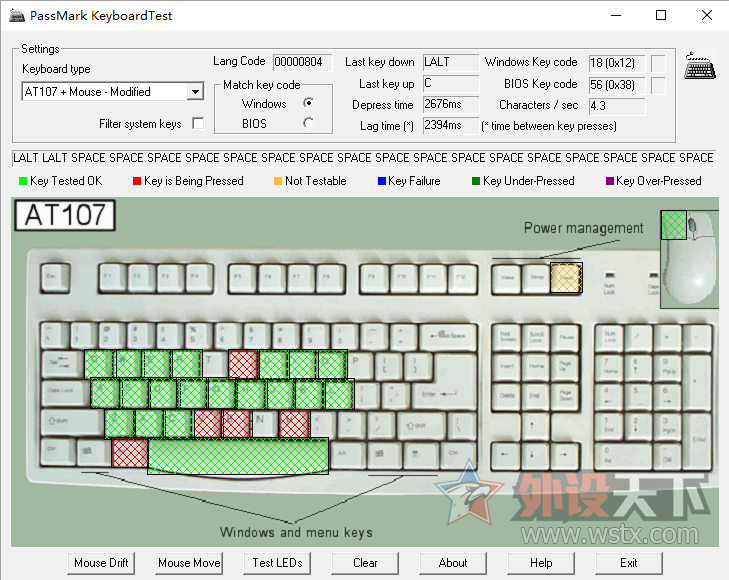Click the left Shift key on the keyboard image

coord(73,422)
